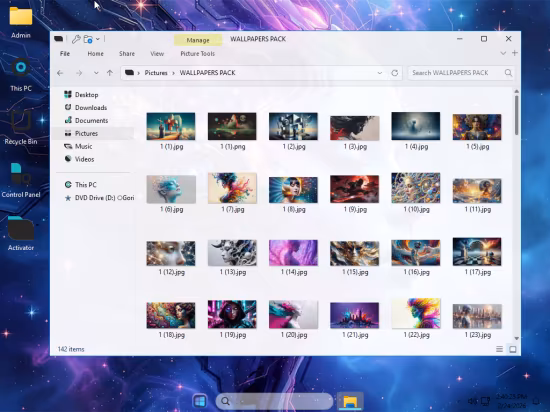Open the View ribbon tab

point(157,54)
